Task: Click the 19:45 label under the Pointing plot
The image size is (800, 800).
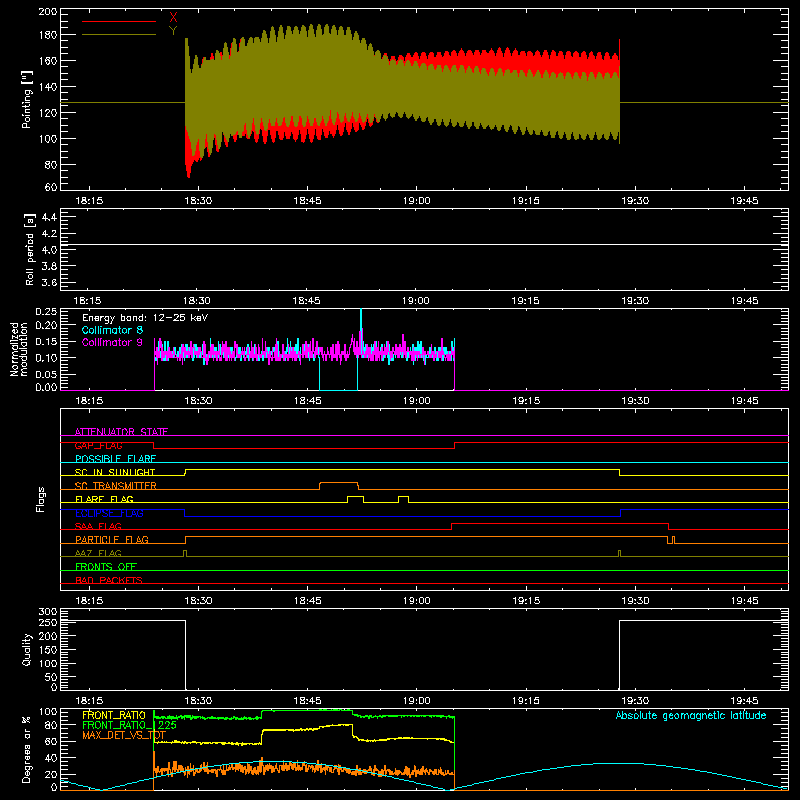Action: coord(744,201)
